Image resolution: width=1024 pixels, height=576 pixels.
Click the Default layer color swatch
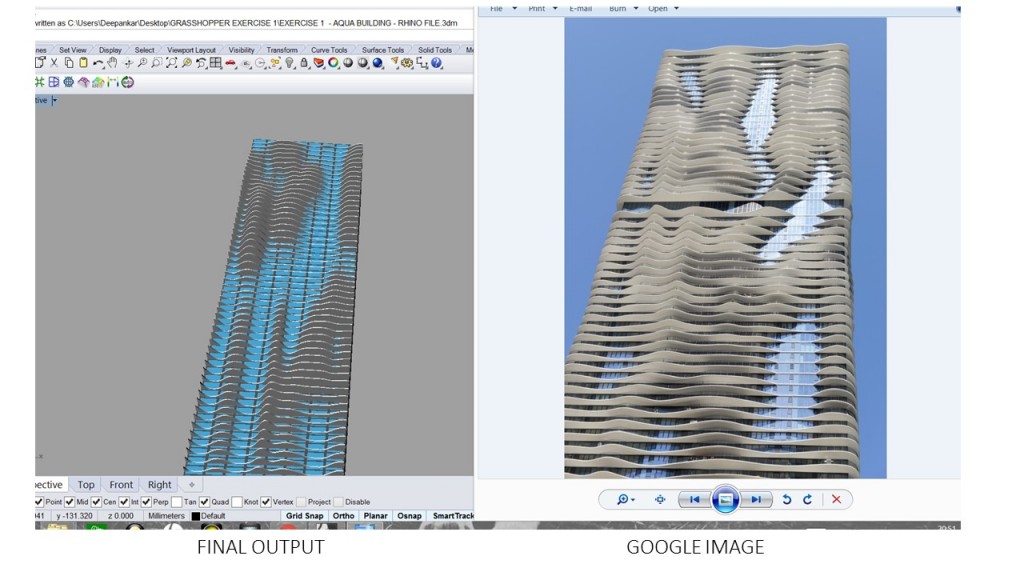(195, 514)
